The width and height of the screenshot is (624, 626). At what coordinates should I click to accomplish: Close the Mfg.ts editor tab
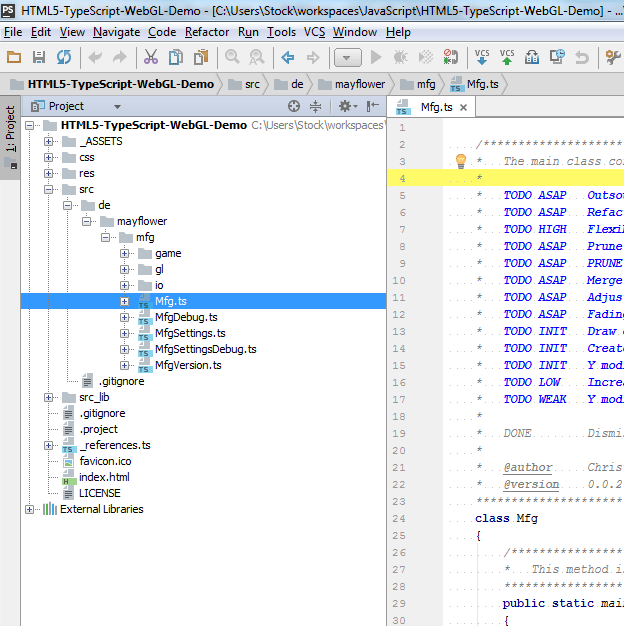tap(463, 107)
